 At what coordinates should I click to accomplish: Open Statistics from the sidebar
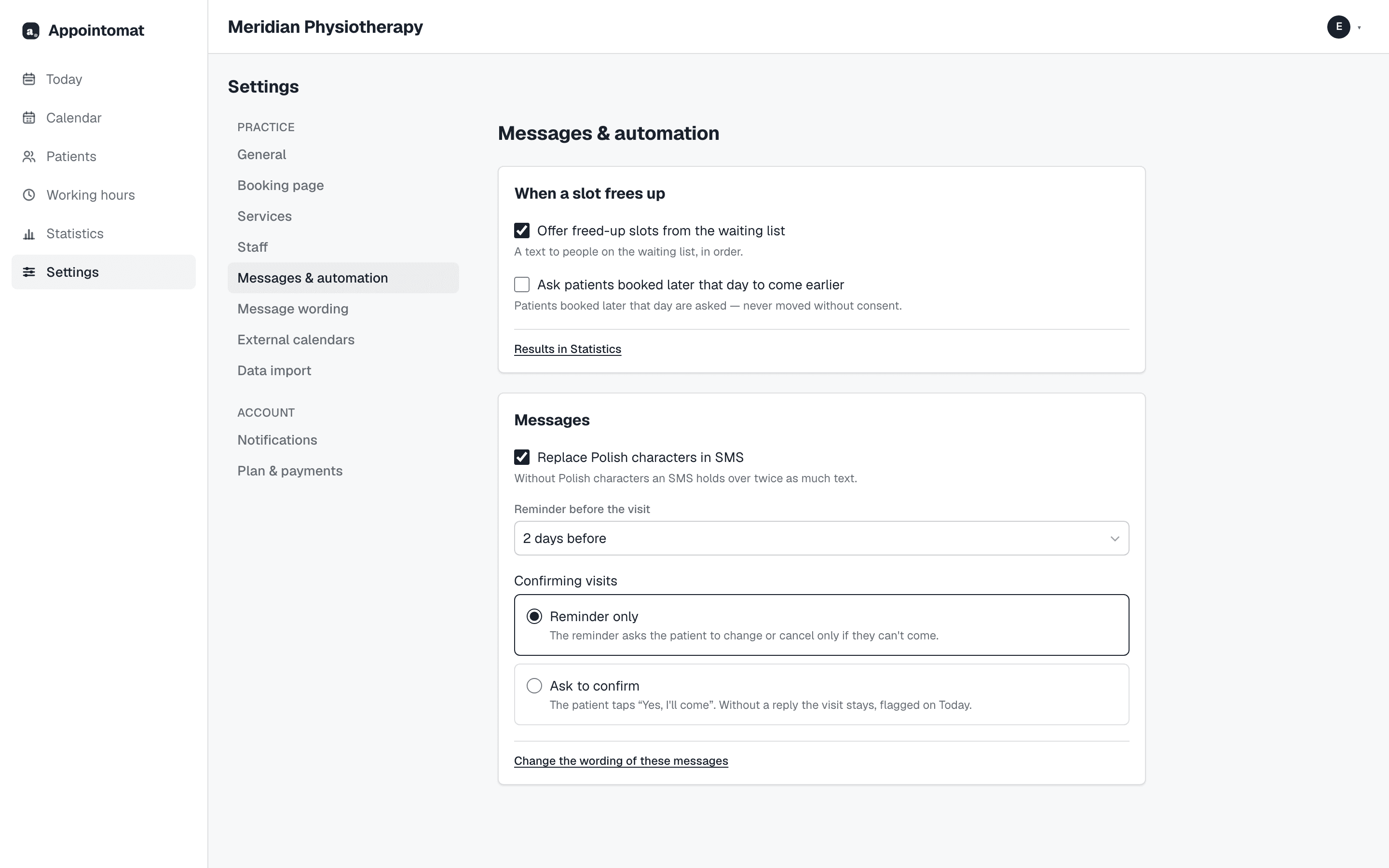pos(103,234)
